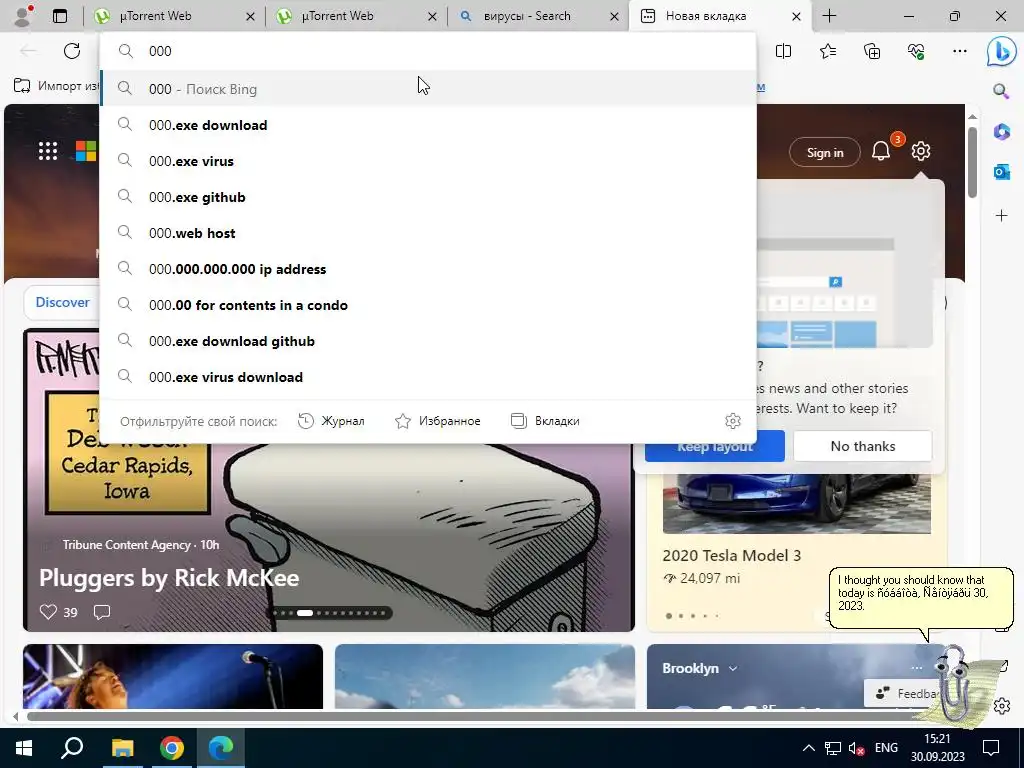The width and height of the screenshot is (1024, 768).
Task: Click the Clippy assistant character
Action: 957,682
